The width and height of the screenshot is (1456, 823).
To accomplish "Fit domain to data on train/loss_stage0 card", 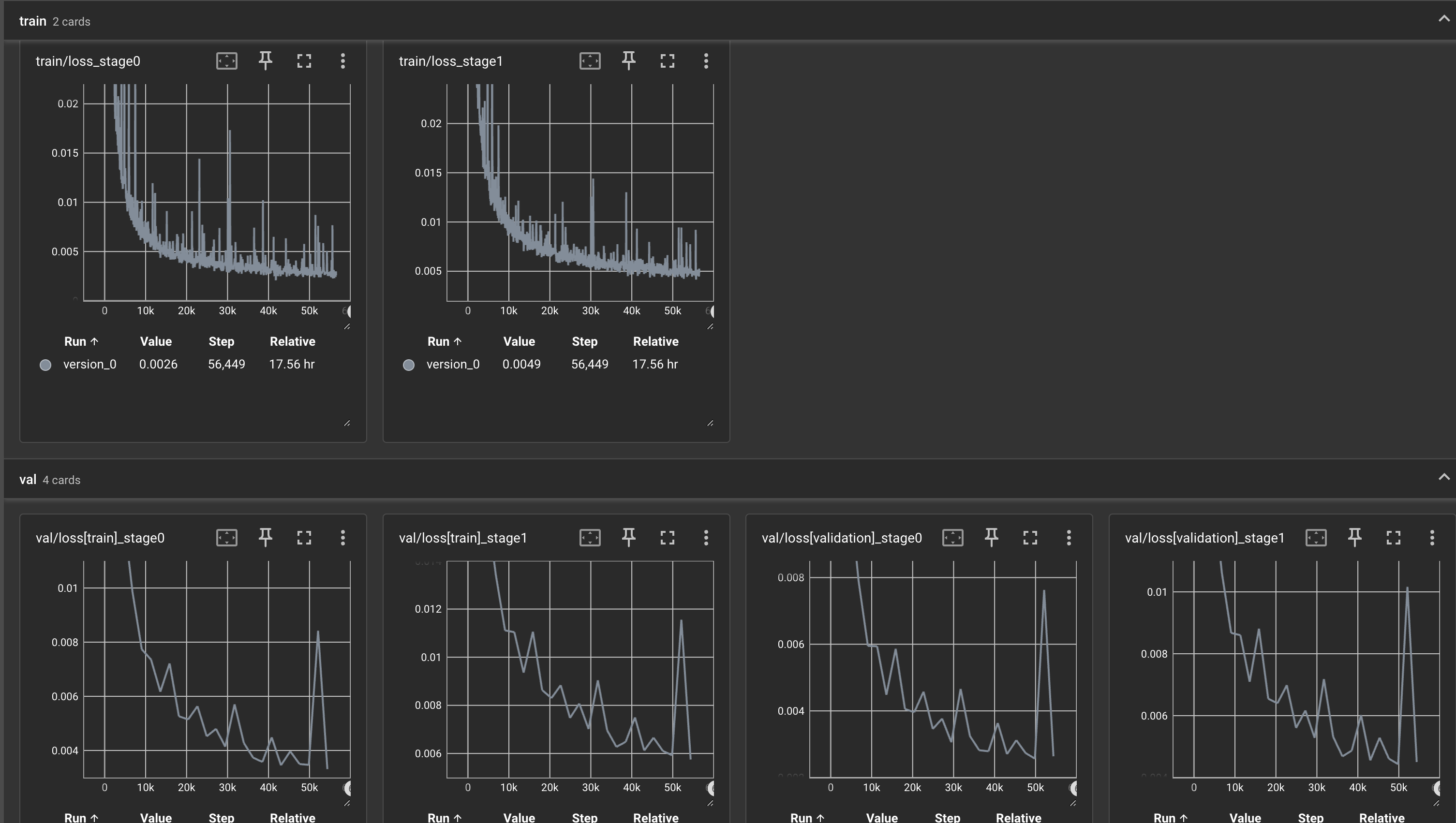I will click(227, 61).
